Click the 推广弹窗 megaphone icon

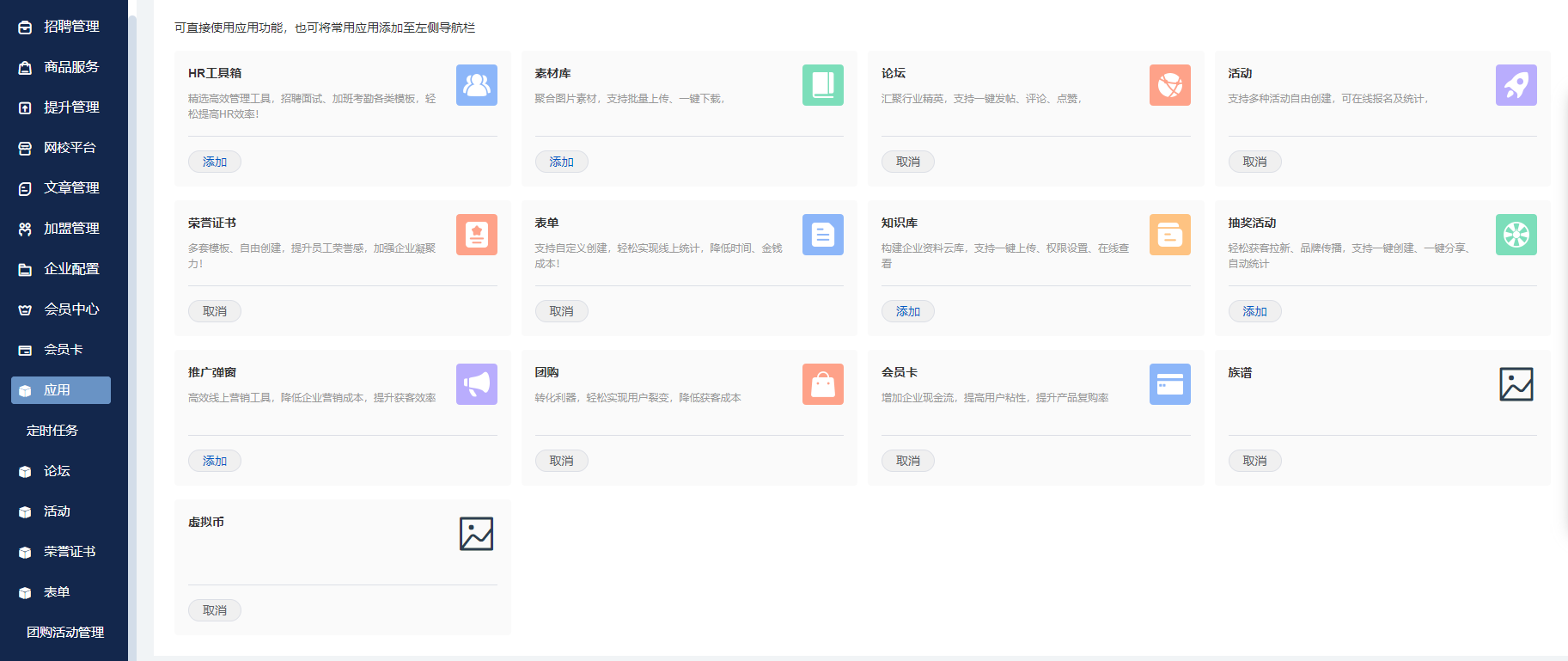tap(476, 384)
